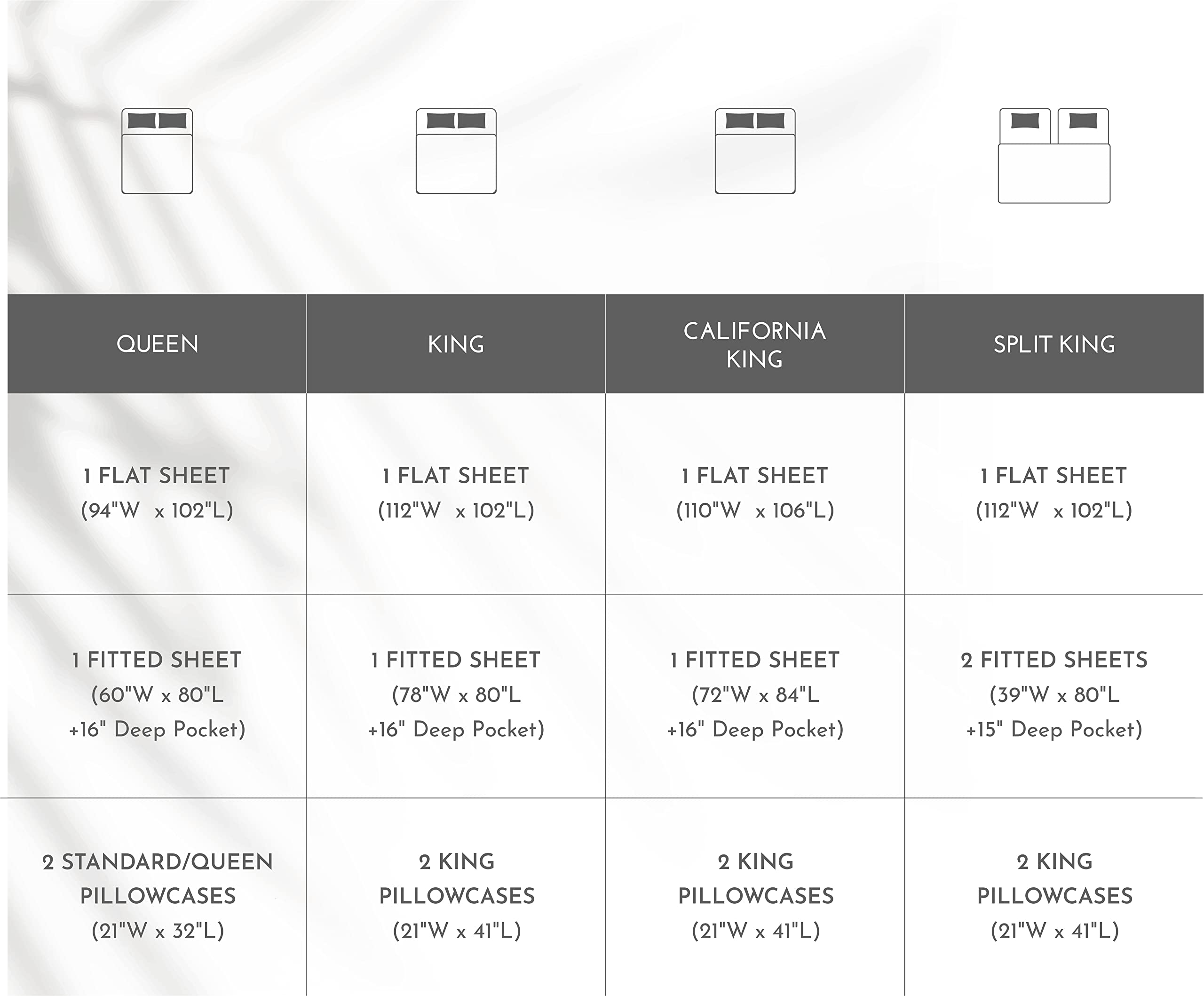The image size is (1204, 996).
Task: Click the Split King flat sheet cell
Action: (1054, 493)
